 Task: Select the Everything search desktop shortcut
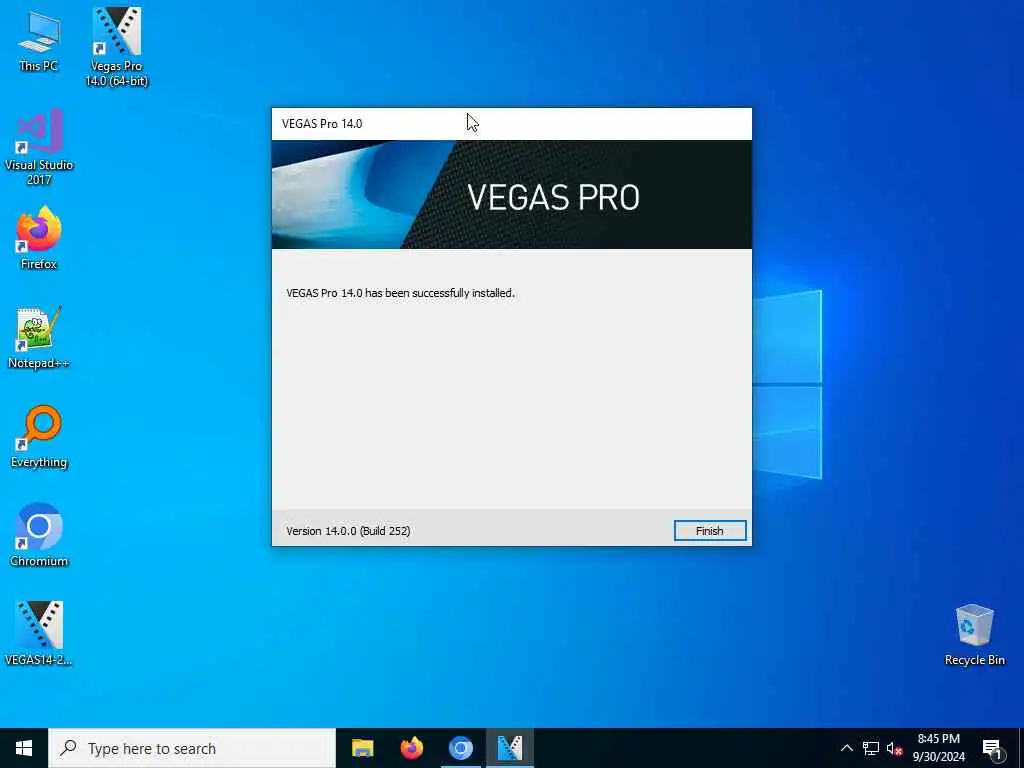pyautogui.click(x=39, y=436)
